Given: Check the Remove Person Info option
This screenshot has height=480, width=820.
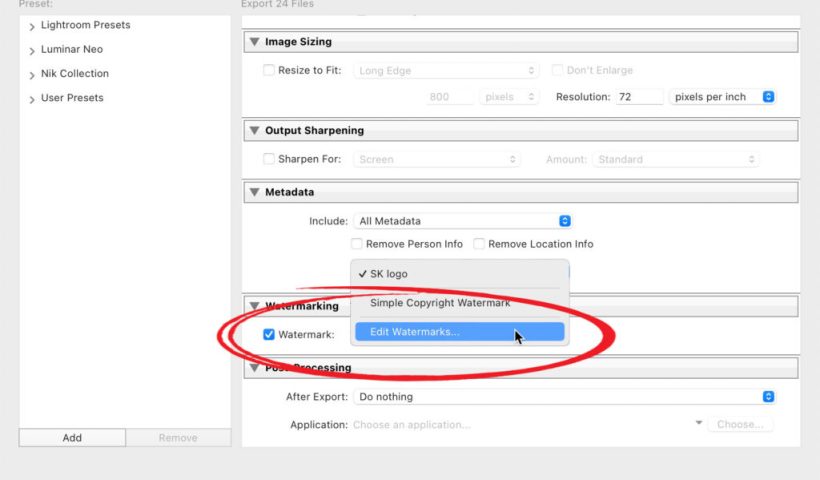Looking at the screenshot, I should (x=357, y=244).
